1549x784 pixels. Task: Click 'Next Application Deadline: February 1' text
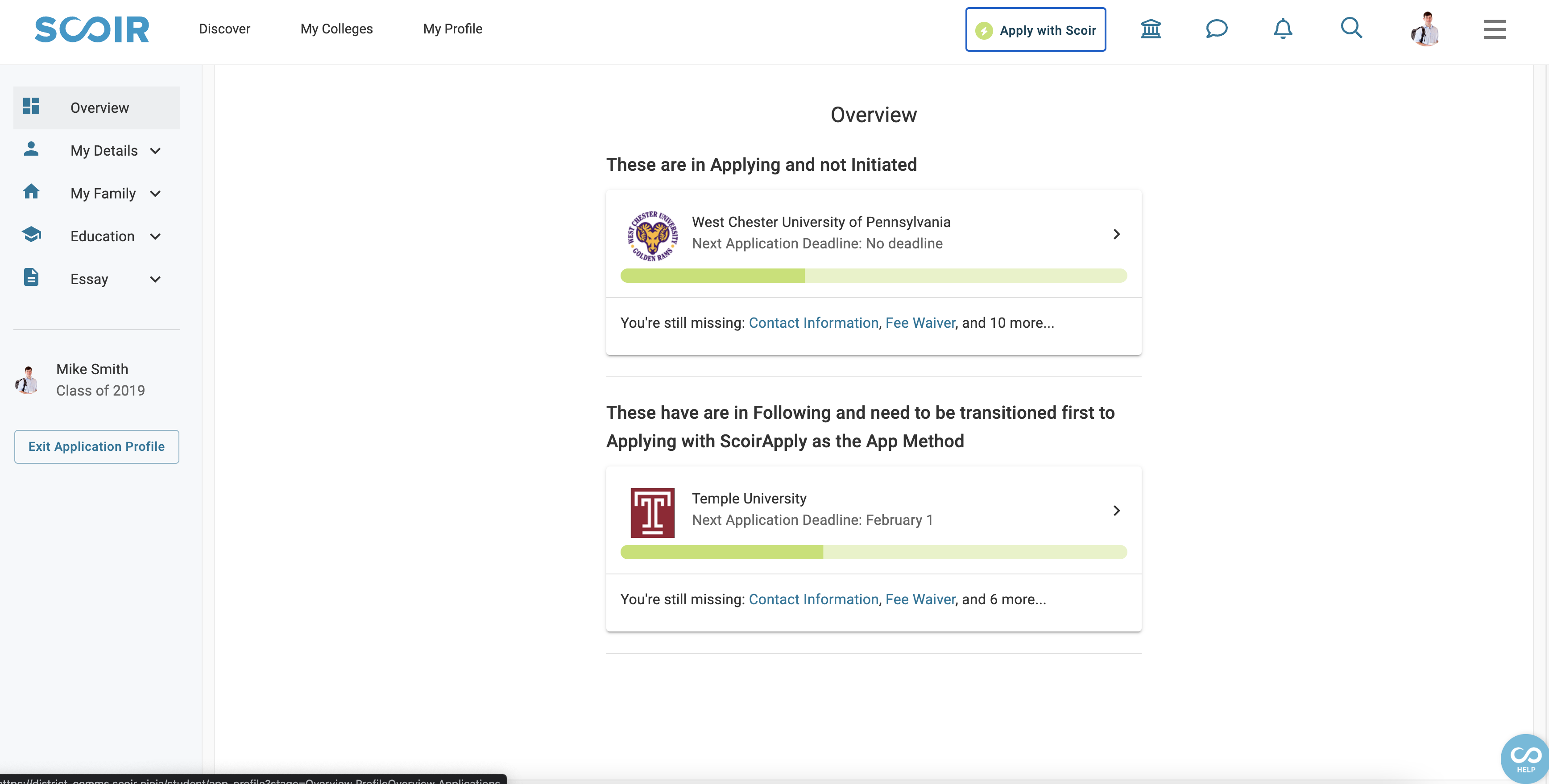tap(812, 520)
